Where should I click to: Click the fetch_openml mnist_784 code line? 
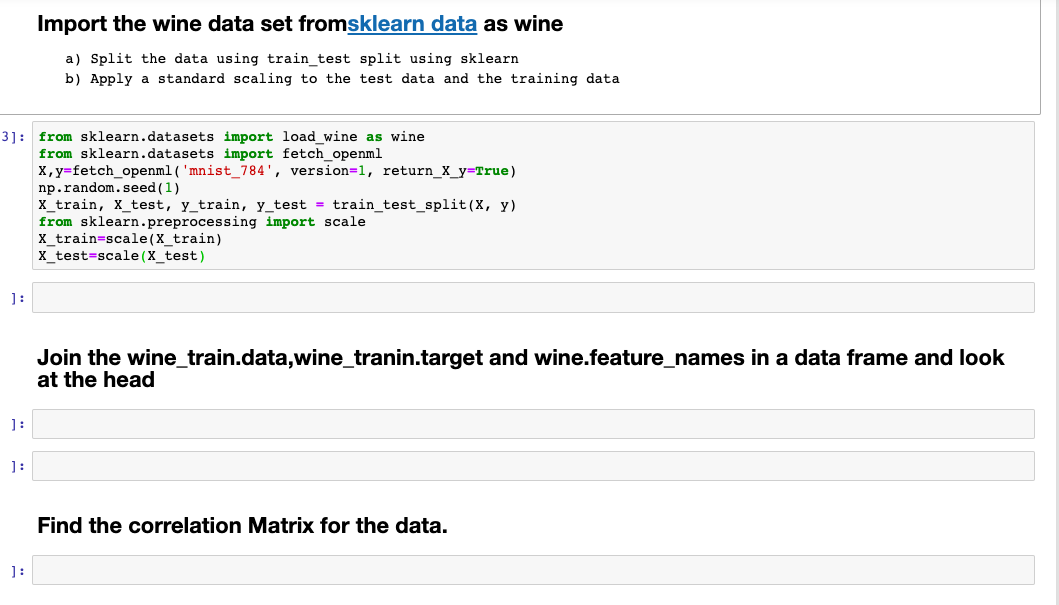(x=277, y=171)
